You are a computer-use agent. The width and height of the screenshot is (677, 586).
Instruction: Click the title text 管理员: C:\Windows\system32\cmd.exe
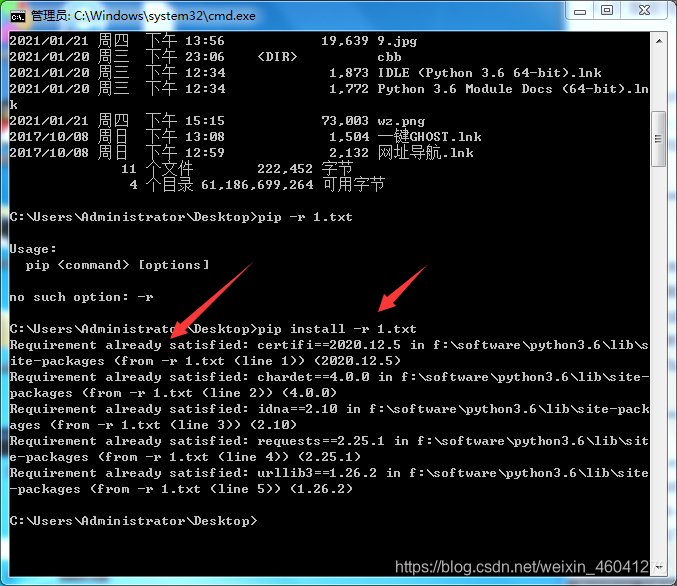[x=143, y=16]
